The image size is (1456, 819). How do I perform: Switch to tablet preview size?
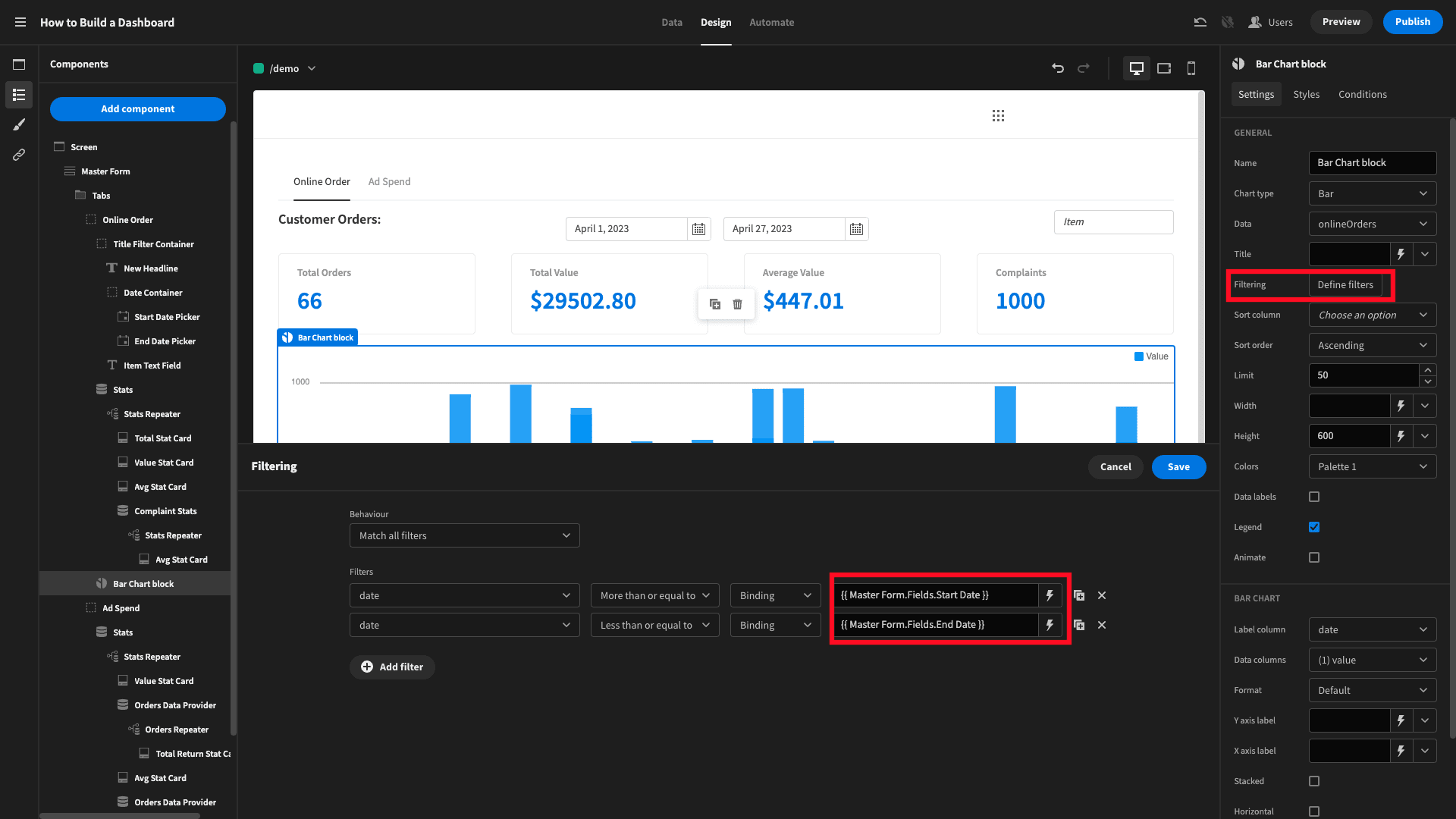click(x=1164, y=68)
